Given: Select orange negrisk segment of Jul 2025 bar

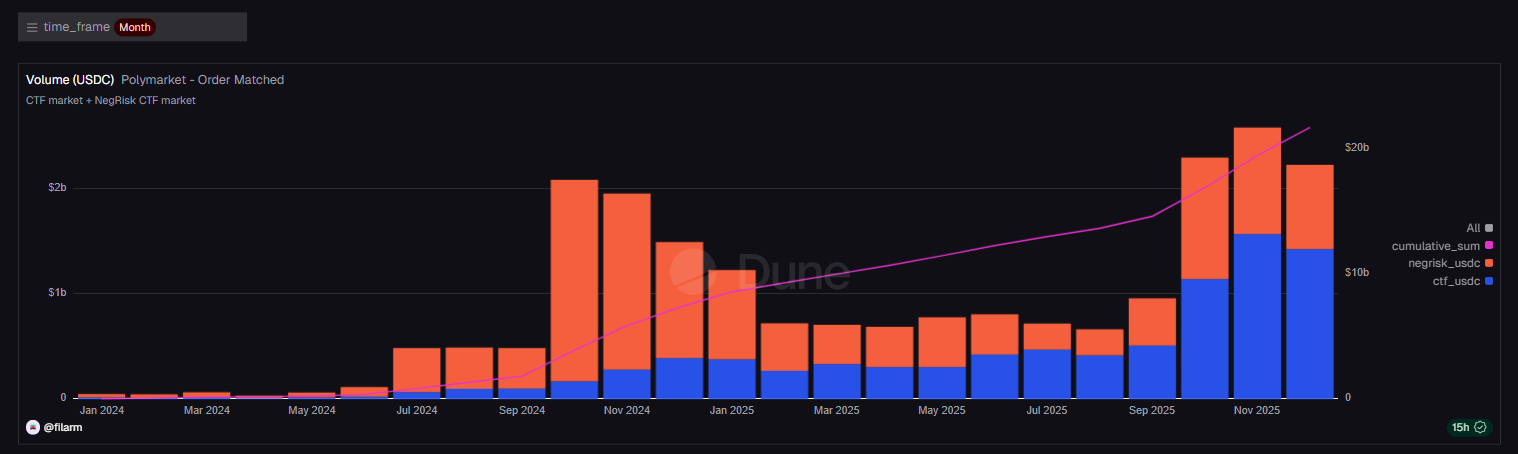Looking at the screenshot, I should (1047, 336).
